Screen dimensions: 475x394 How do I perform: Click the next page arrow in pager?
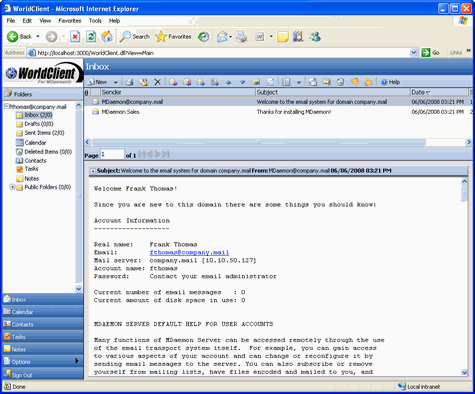point(158,154)
